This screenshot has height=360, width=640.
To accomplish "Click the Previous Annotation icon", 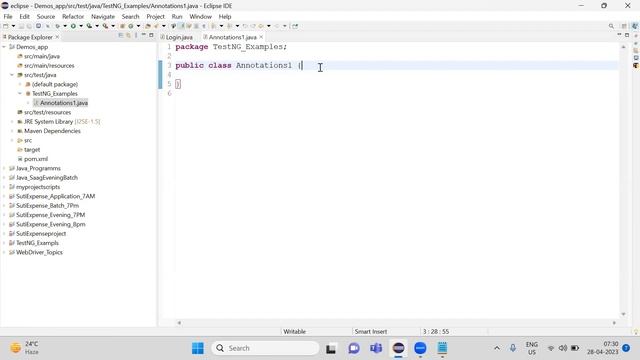I will (229, 26).
